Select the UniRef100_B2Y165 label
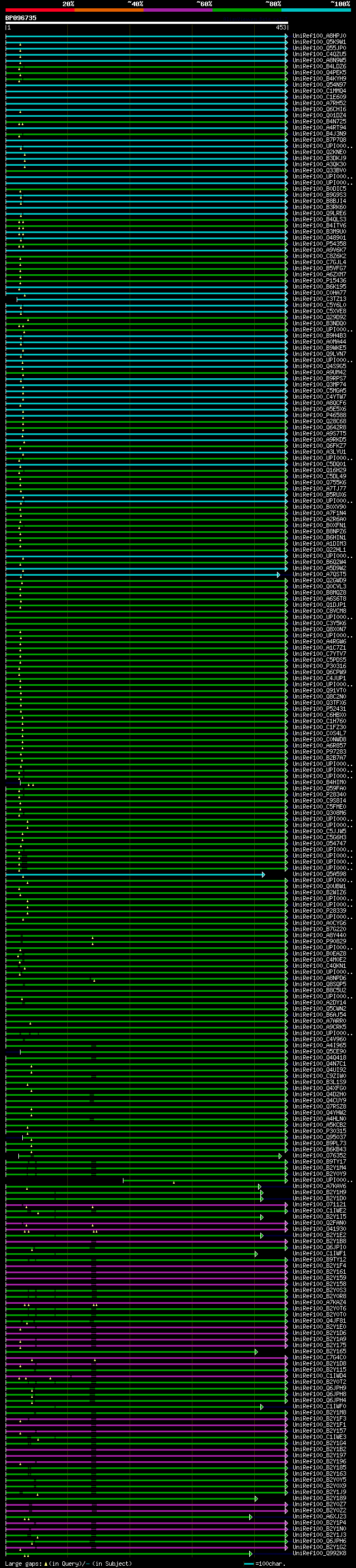Image resolution: width=356 pixels, height=1568 pixels. click(319, 1351)
